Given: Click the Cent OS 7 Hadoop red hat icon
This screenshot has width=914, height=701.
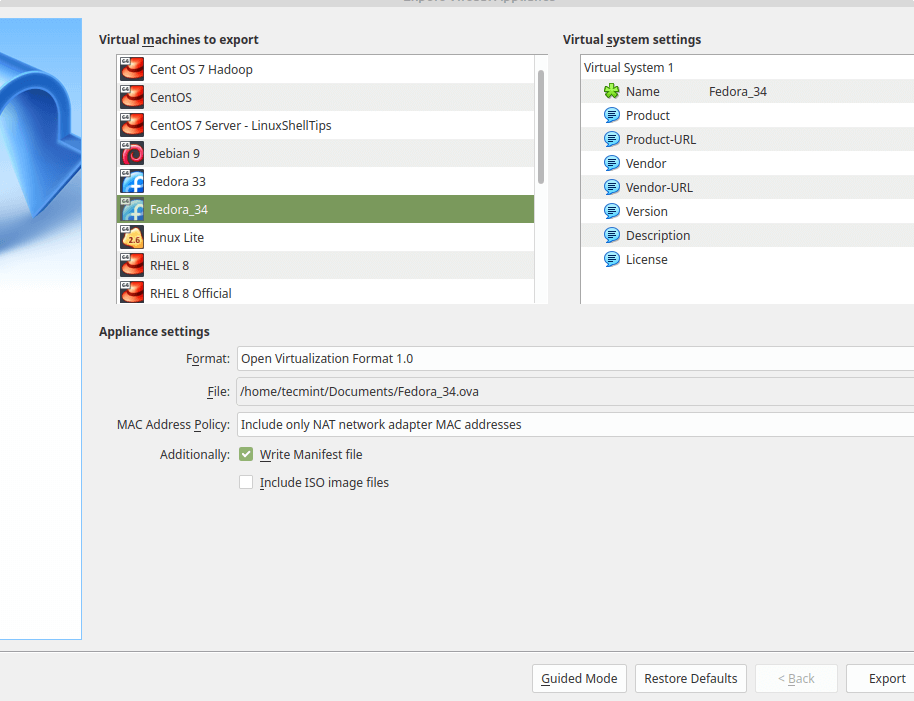Looking at the screenshot, I should [x=132, y=69].
